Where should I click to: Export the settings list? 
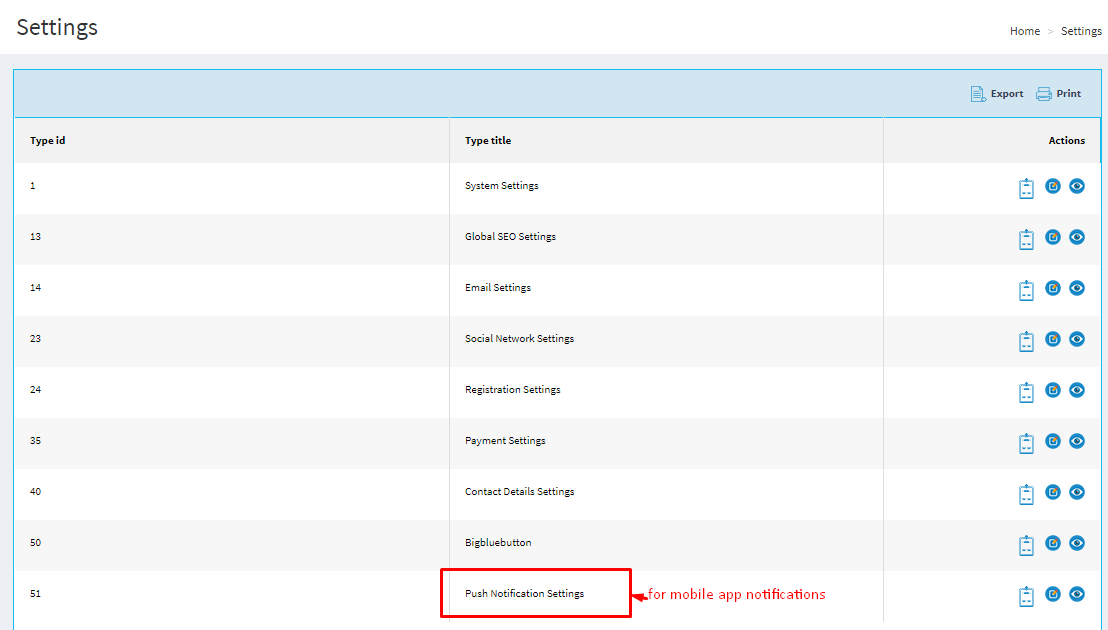tap(997, 94)
